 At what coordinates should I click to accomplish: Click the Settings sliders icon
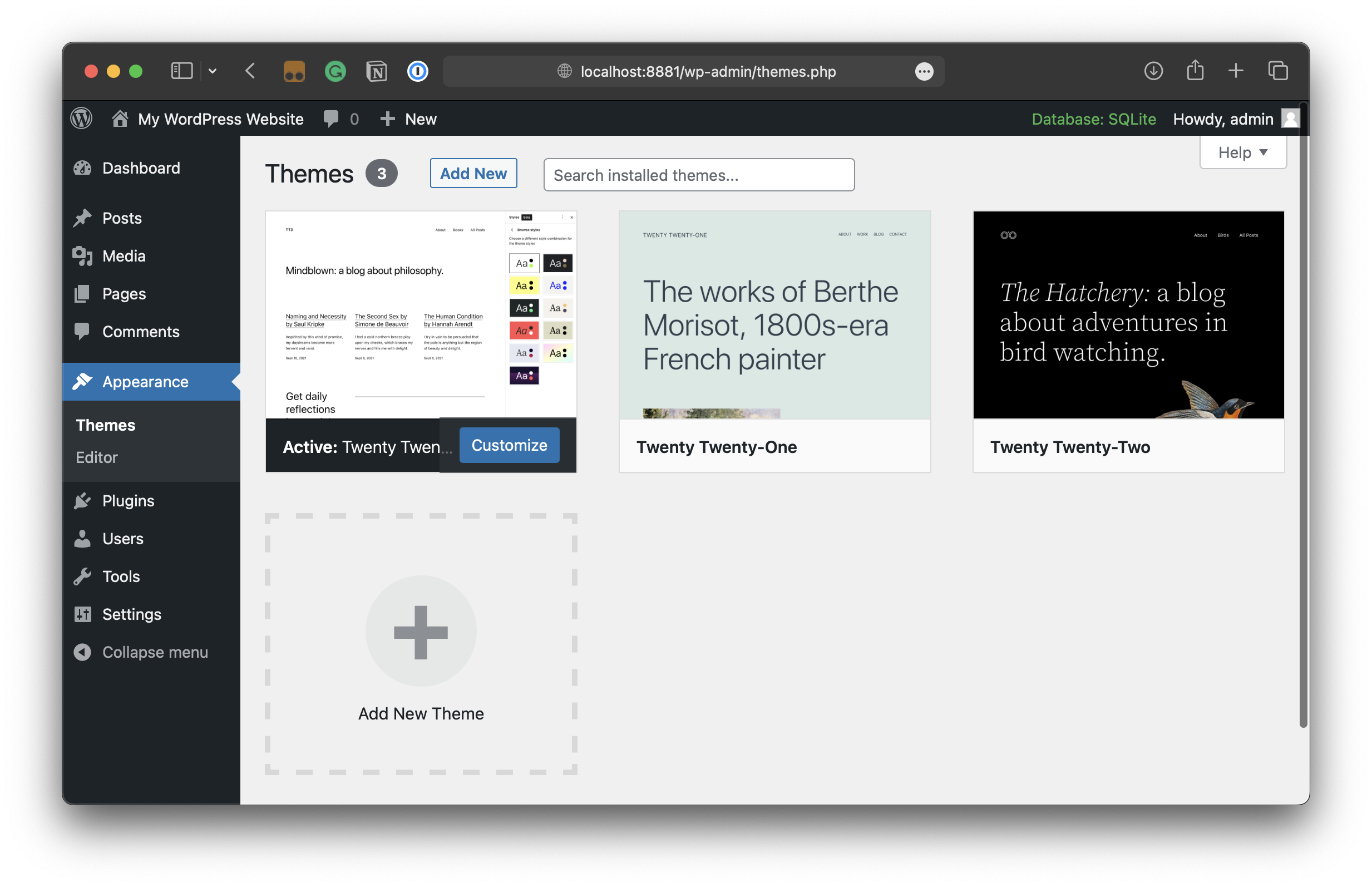pos(82,614)
